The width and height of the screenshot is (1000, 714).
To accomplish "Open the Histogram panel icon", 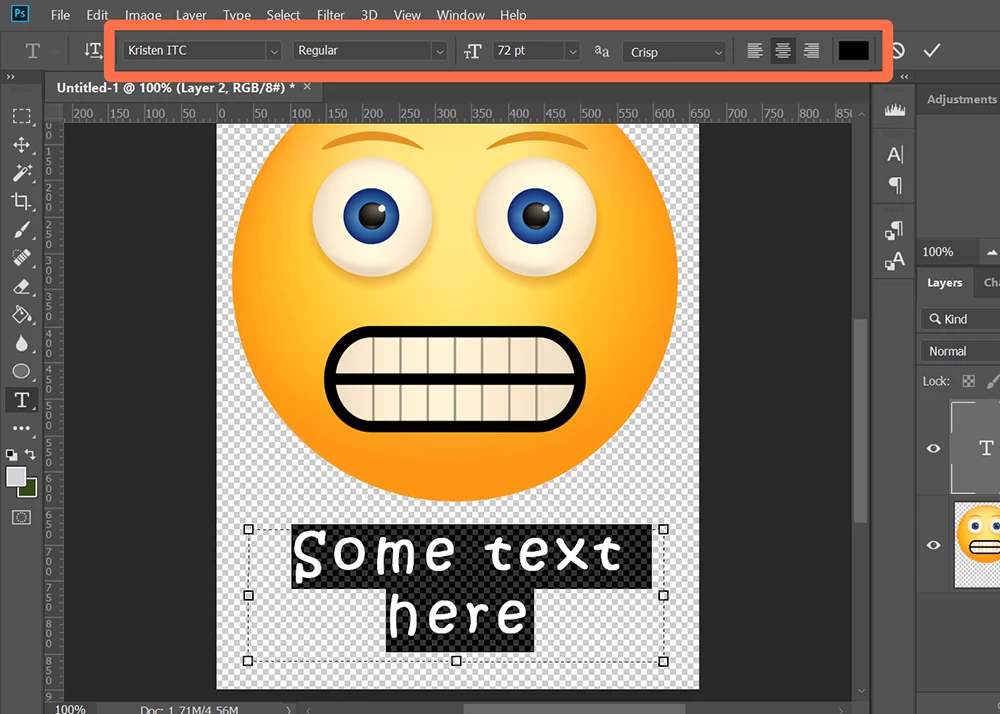I will click(895, 110).
